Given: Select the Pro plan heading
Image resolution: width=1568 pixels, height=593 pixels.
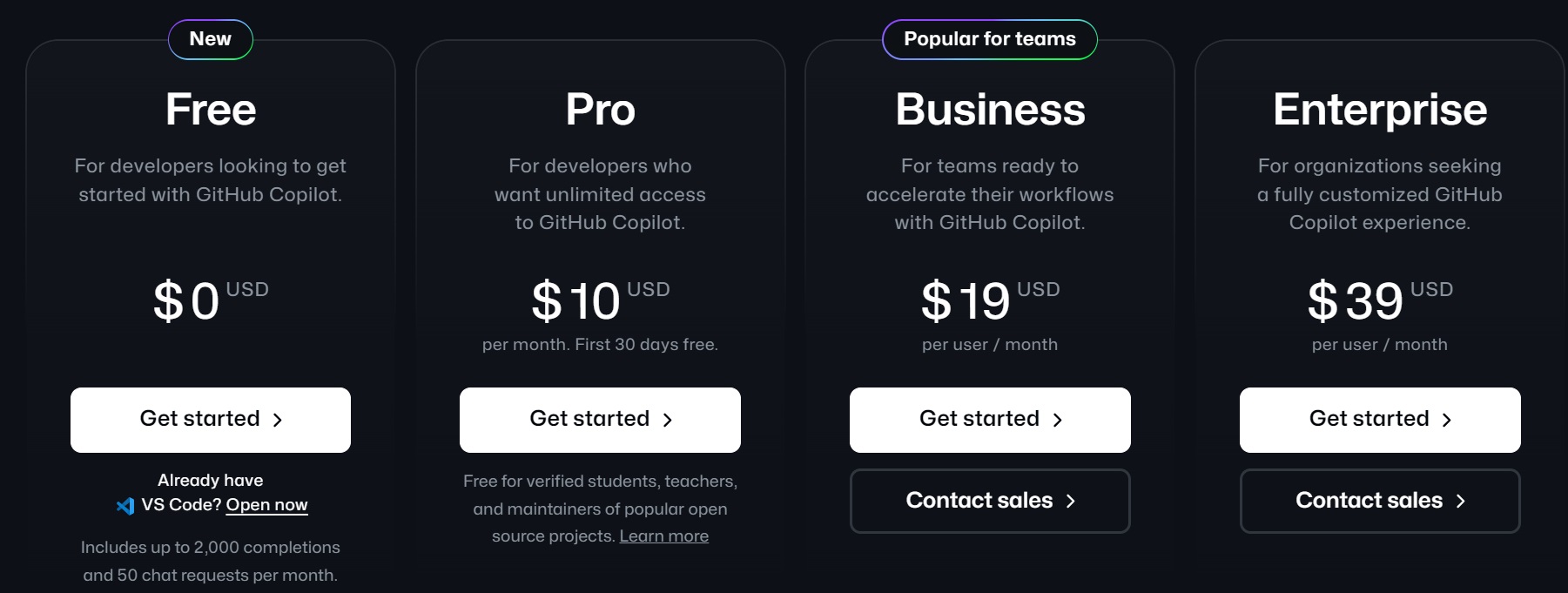Looking at the screenshot, I should tap(600, 110).
